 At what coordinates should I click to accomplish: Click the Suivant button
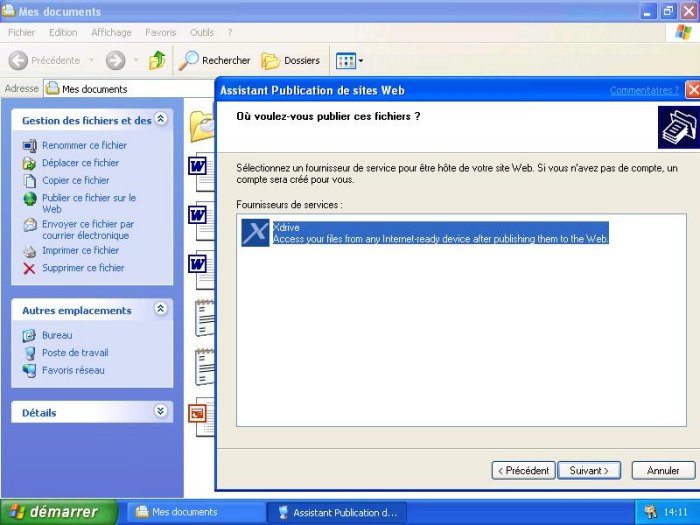tap(589, 470)
